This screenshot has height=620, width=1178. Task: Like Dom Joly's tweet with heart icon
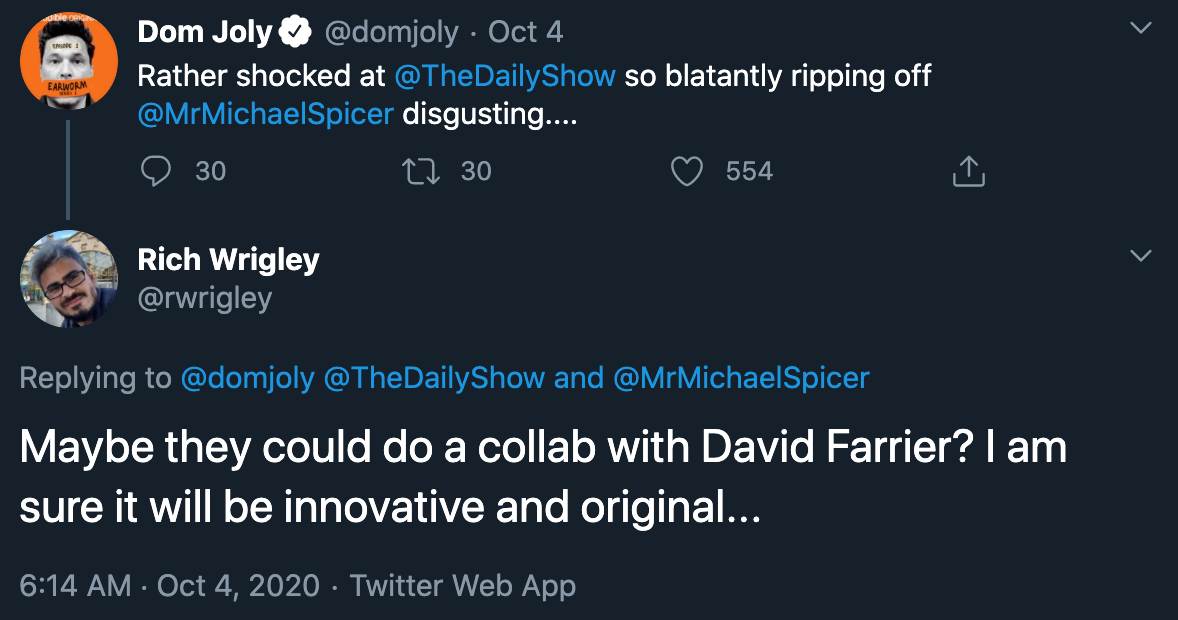click(x=687, y=172)
